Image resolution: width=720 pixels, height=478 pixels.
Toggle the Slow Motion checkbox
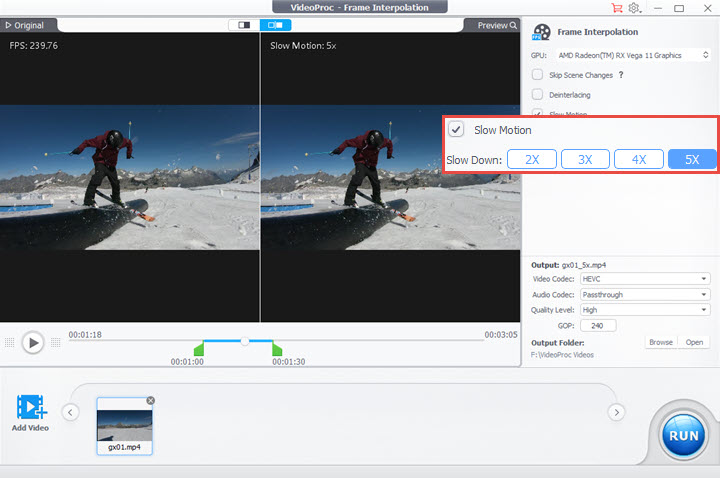point(456,130)
